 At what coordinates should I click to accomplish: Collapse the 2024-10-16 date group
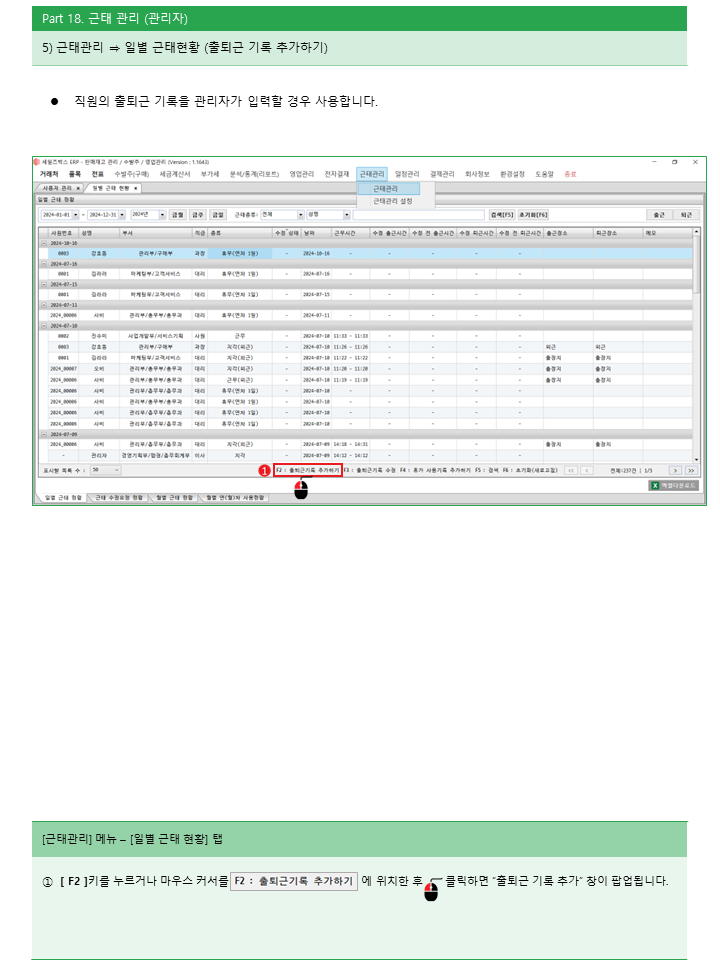tap(44, 243)
